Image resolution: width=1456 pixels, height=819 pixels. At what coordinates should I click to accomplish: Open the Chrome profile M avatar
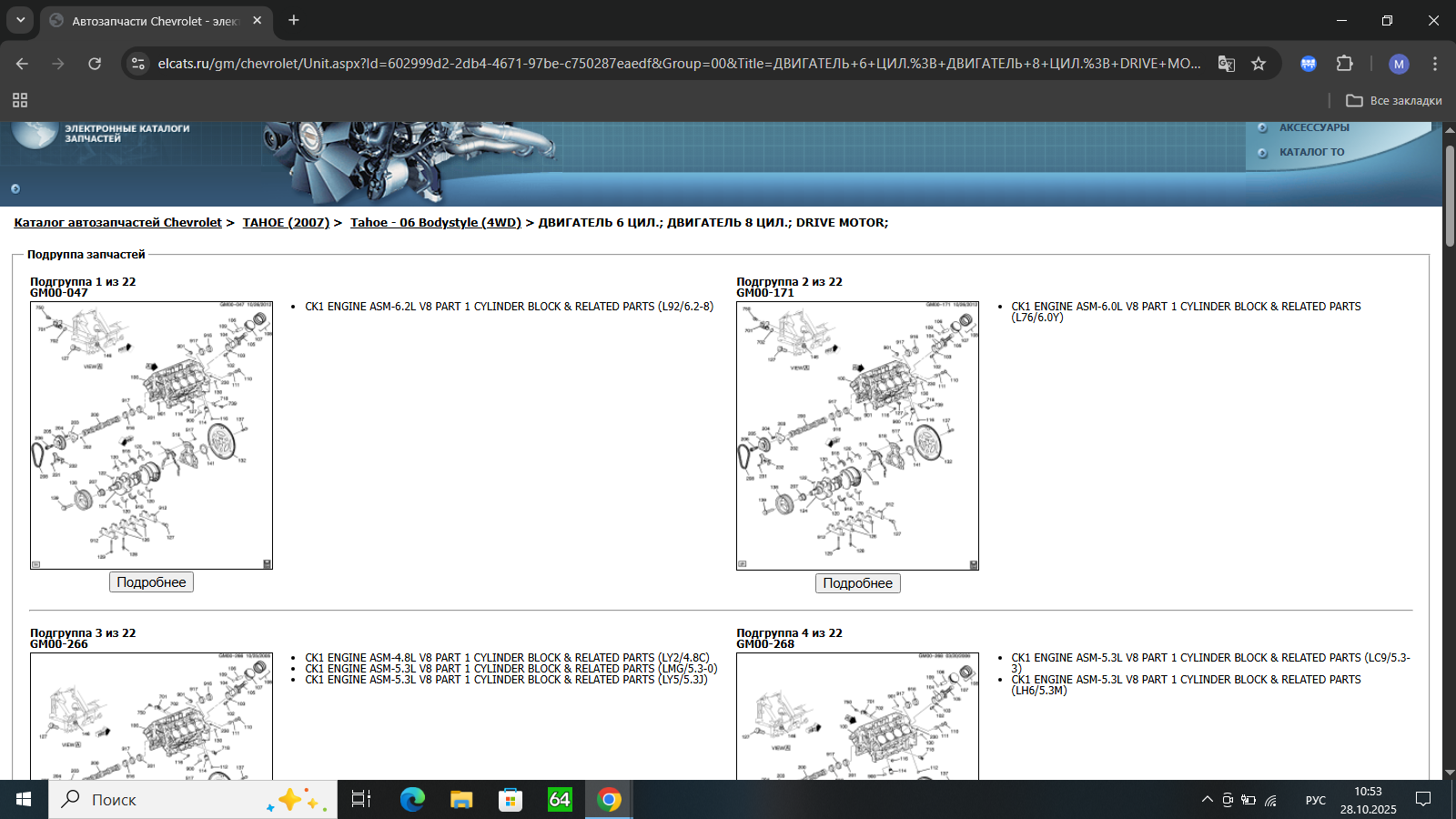pyautogui.click(x=1399, y=64)
